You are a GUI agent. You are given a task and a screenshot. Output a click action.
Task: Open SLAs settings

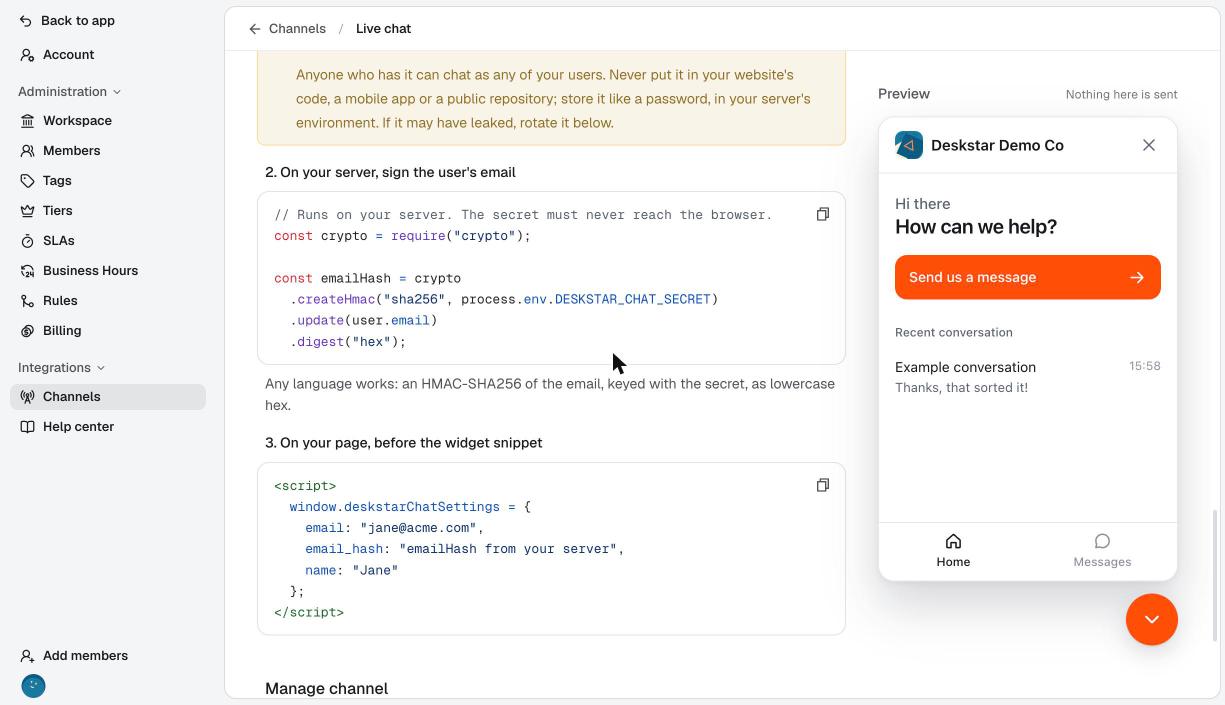pos(108,241)
